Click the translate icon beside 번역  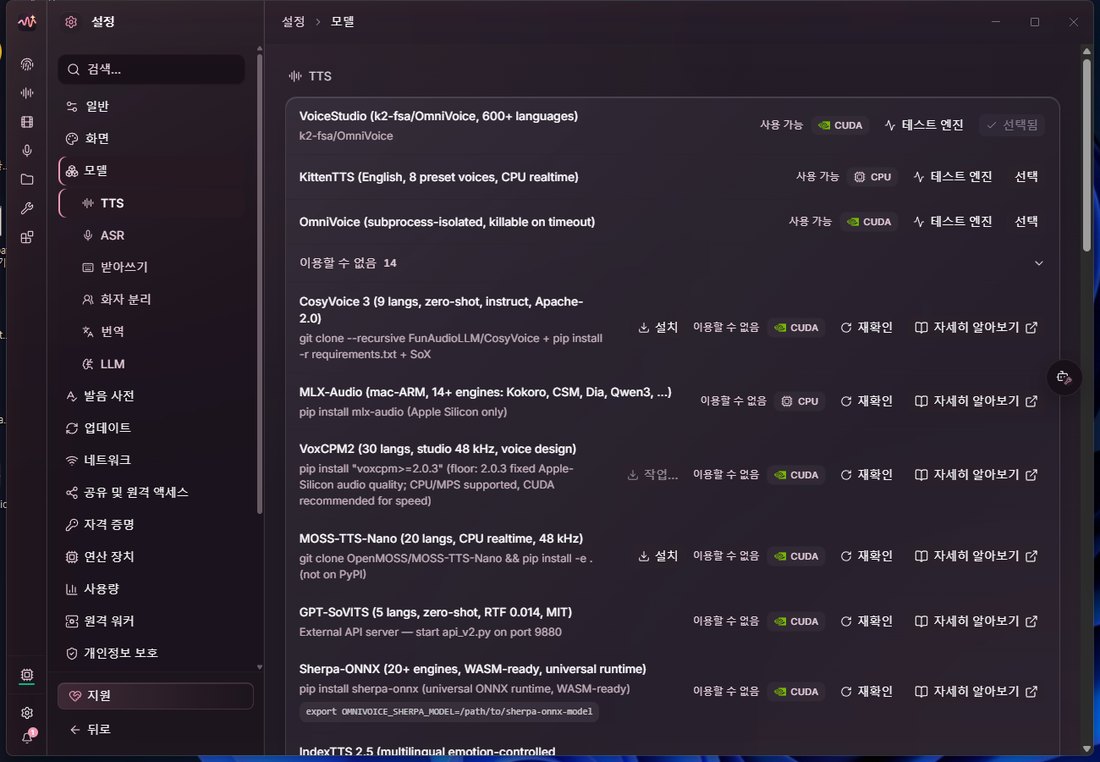coord(88,332)
